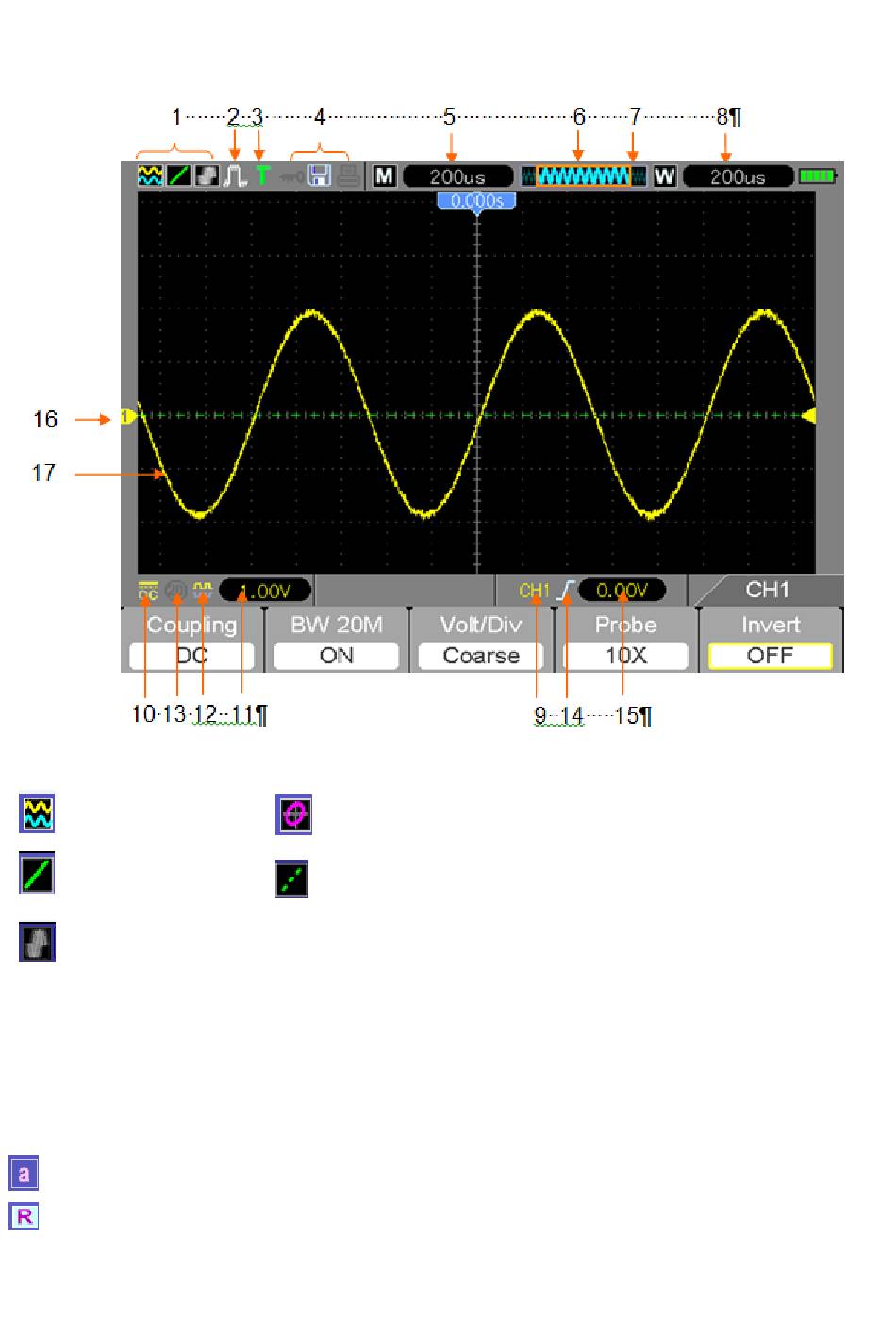Click the yellow DC coupling status icon
896x1320 pixels.
point(147,591)
